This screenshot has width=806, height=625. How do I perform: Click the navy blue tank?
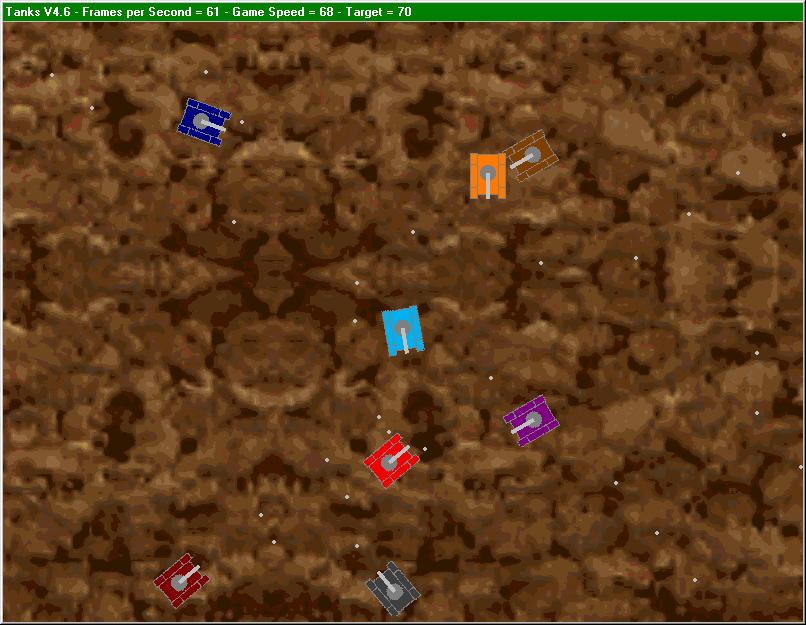pyautogui.click(x=204, y=122)
